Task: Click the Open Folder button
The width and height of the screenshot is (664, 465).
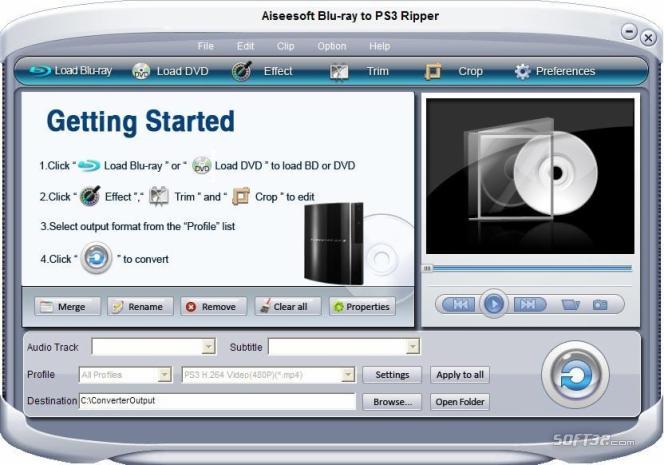Action: point(460,401)
